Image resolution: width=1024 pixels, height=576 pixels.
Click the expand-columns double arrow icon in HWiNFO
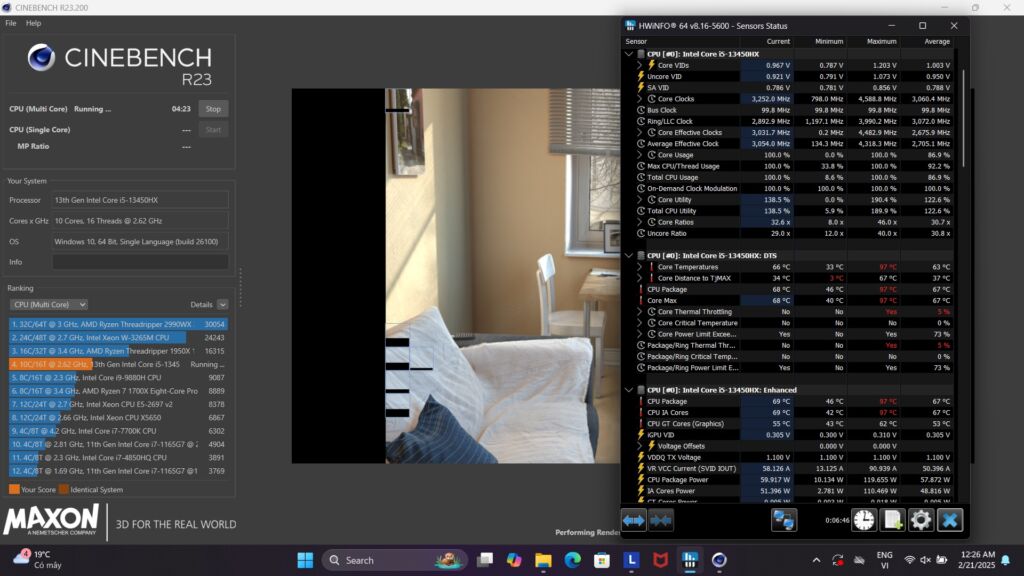tap(633, 520)
